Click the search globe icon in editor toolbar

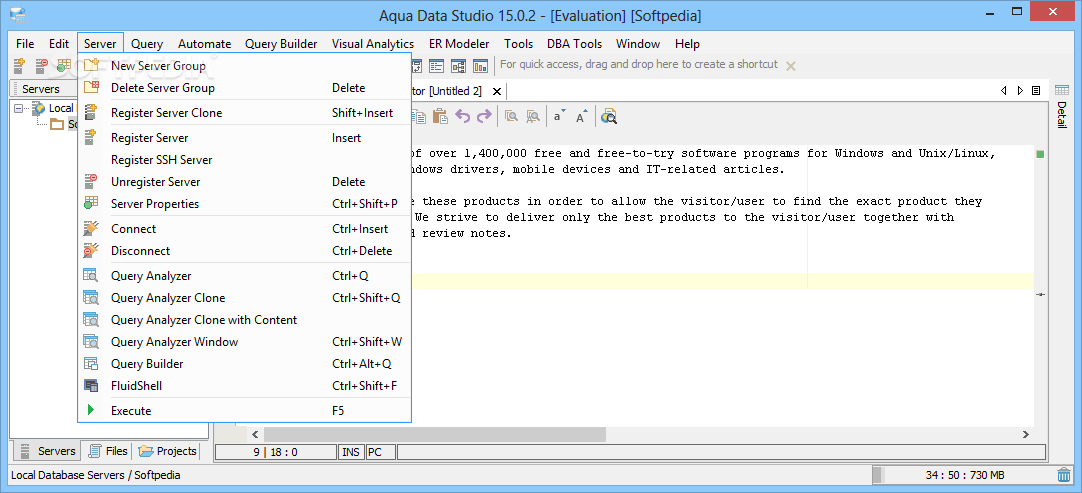tap(609, 116)
